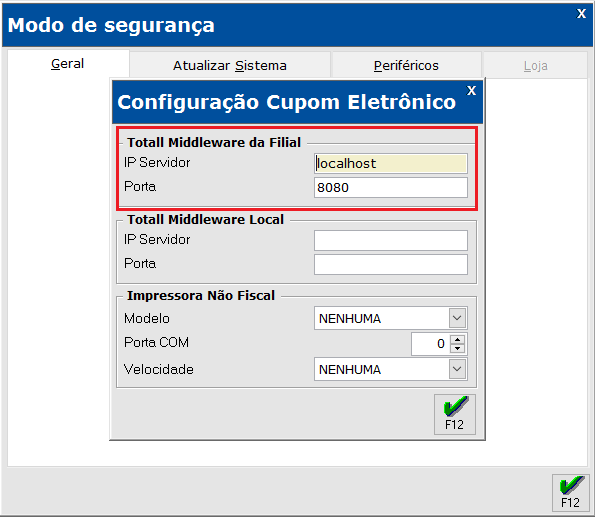Click the Porta COM label
The image size is (595, 518).
(156, 342)
